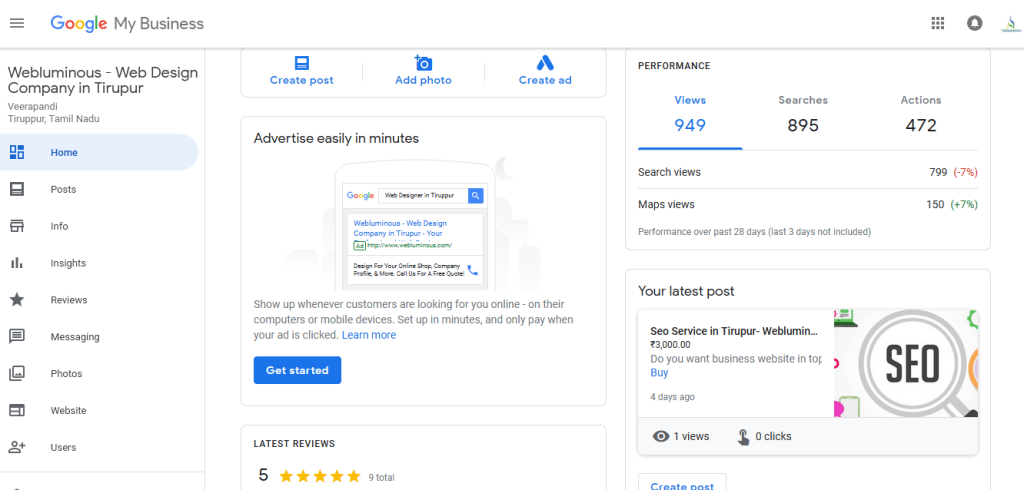Click the Search views row

point(808,172)
